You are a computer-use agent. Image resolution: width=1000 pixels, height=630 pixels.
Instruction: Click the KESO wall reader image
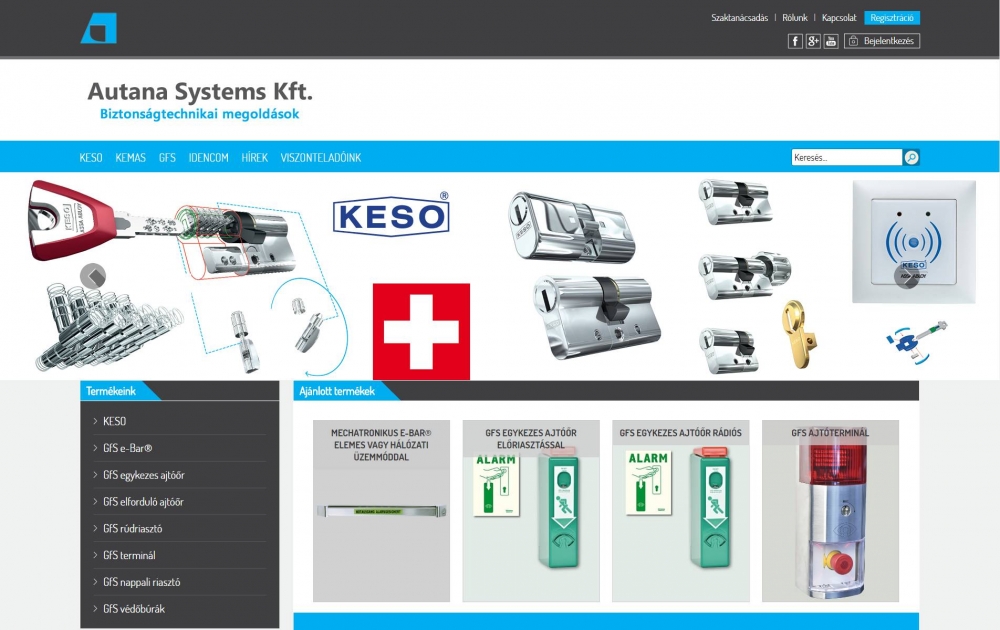(914, 242)
